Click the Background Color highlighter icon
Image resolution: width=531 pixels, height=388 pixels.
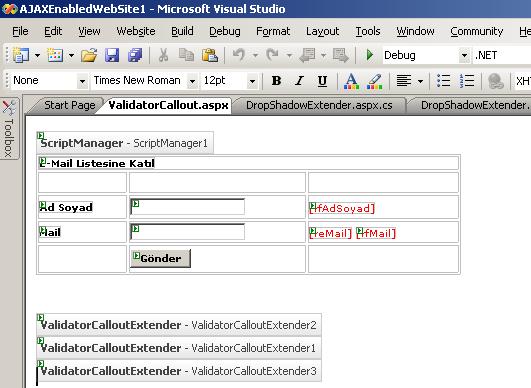[375, 81]
